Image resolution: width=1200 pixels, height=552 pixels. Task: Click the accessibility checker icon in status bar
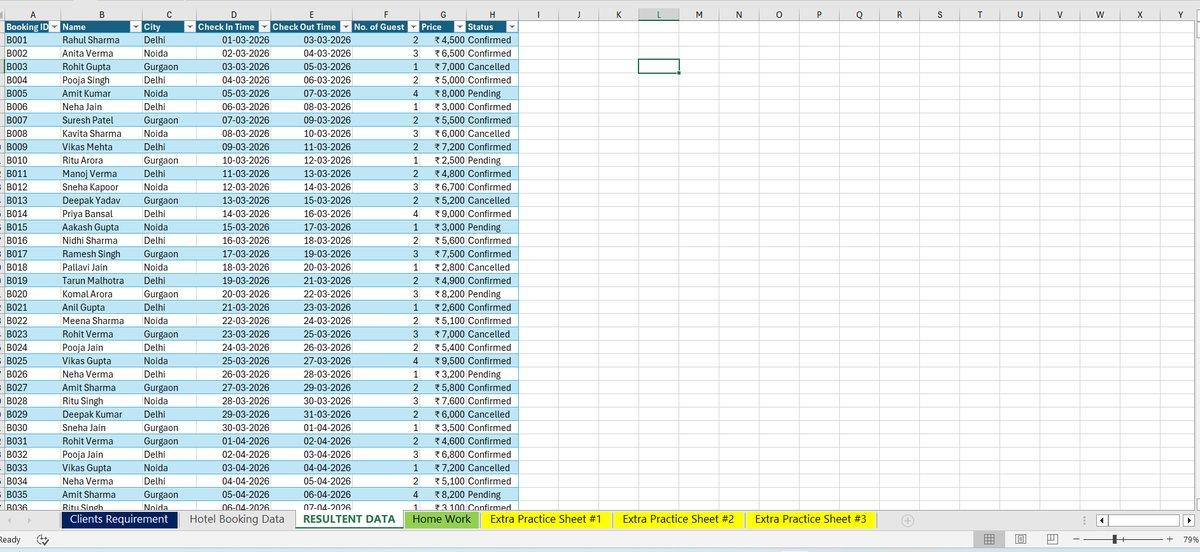click(42, 539)
